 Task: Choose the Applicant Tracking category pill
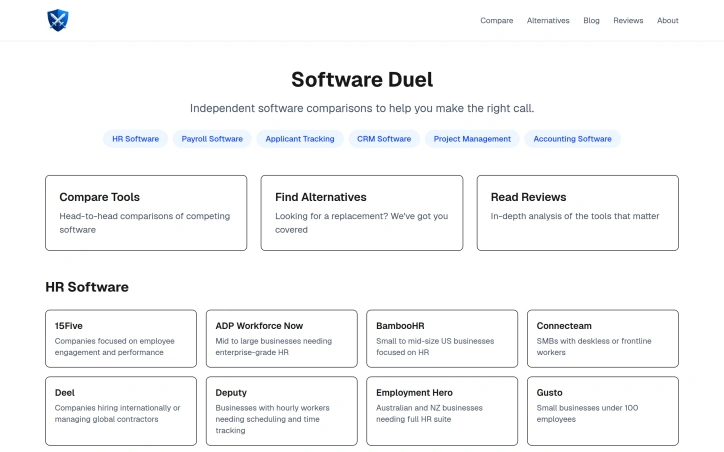point(300,139)
